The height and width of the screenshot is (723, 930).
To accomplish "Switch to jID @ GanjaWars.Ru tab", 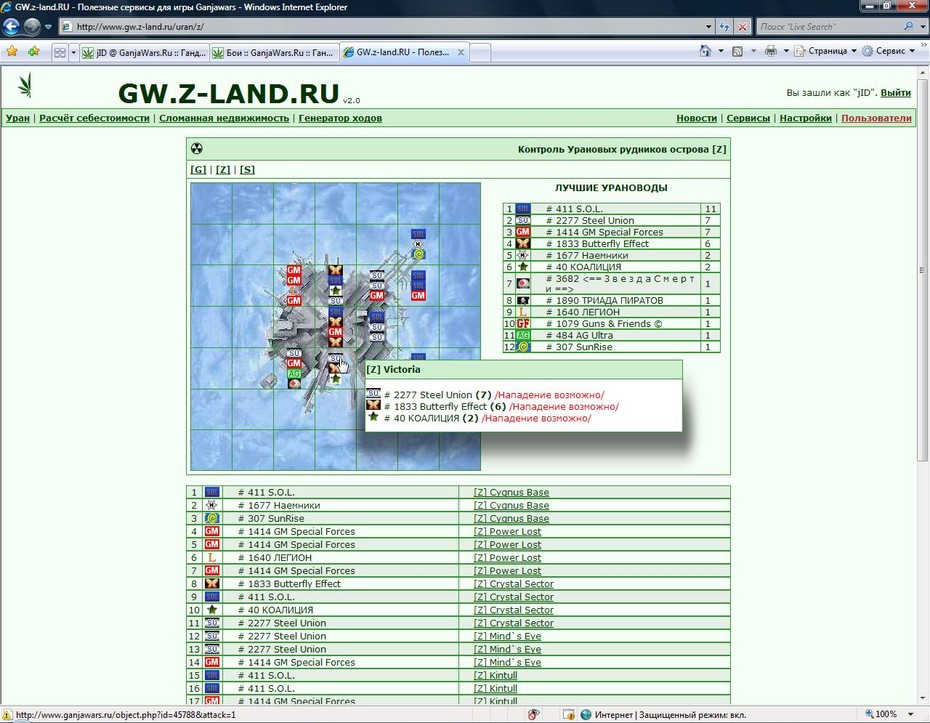I will (x=144, y=53).
